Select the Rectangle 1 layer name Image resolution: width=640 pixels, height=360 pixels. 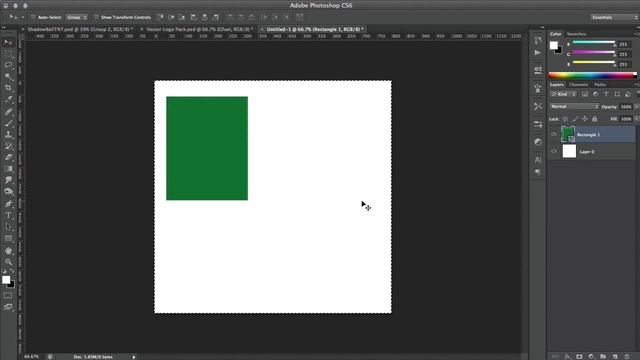click(x=588, y=135)
